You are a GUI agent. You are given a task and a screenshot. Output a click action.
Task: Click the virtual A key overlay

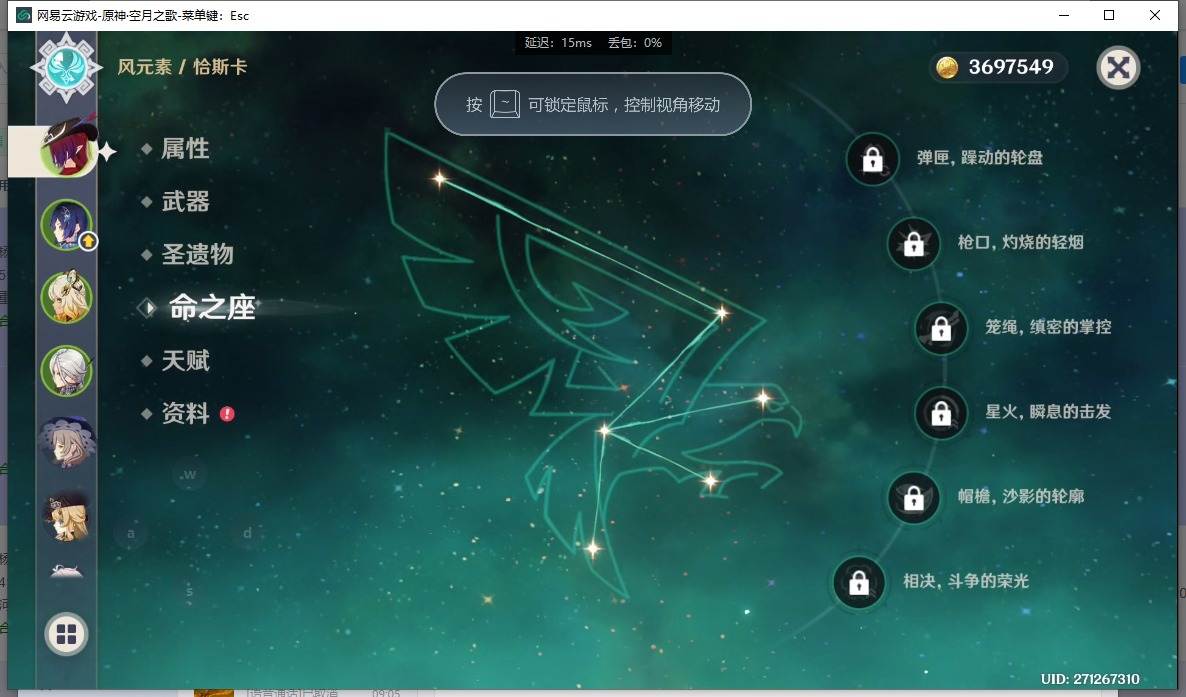pyautogui.click(x=130, y=533)
